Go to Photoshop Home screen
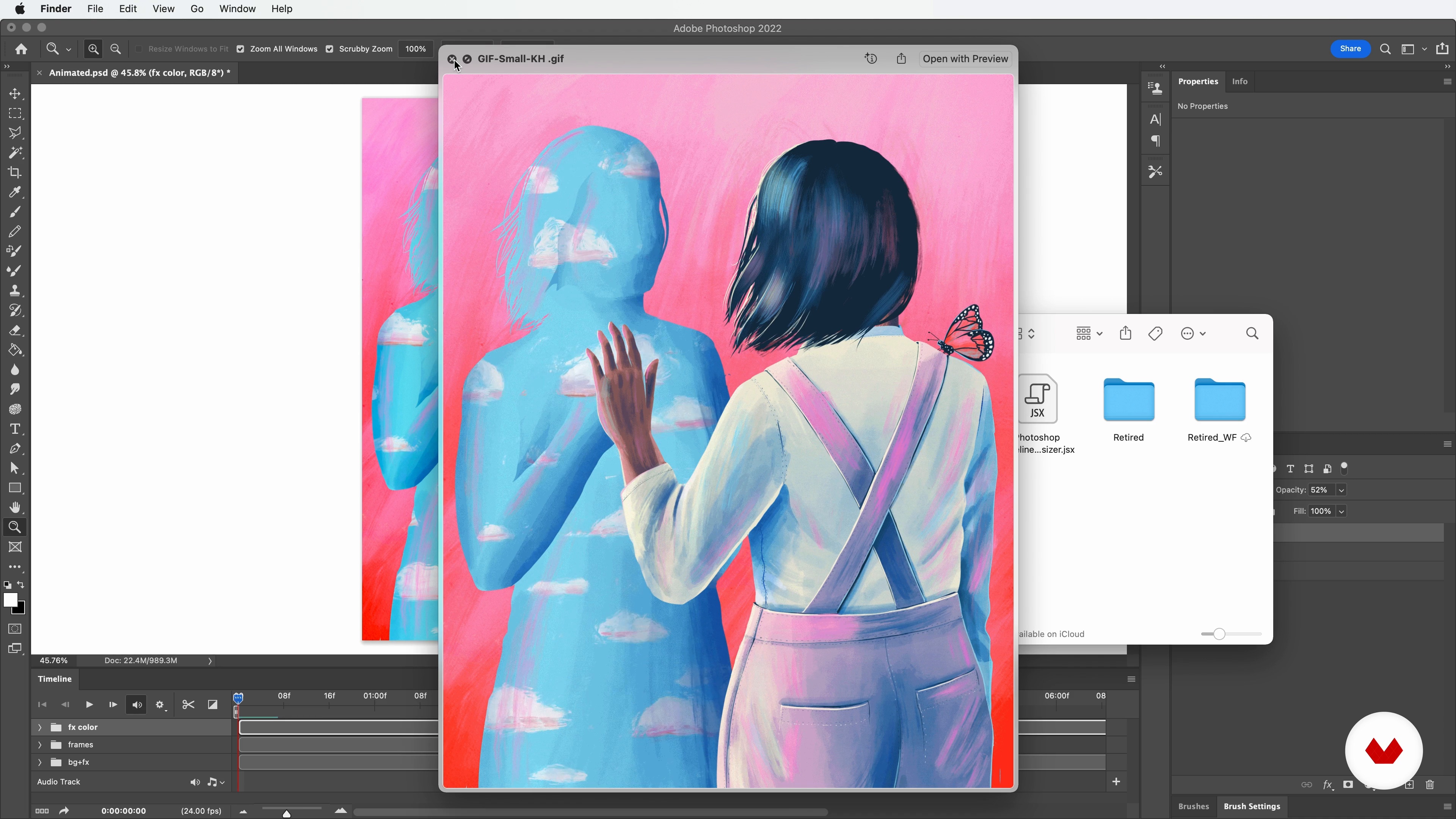 click(22, 49)
